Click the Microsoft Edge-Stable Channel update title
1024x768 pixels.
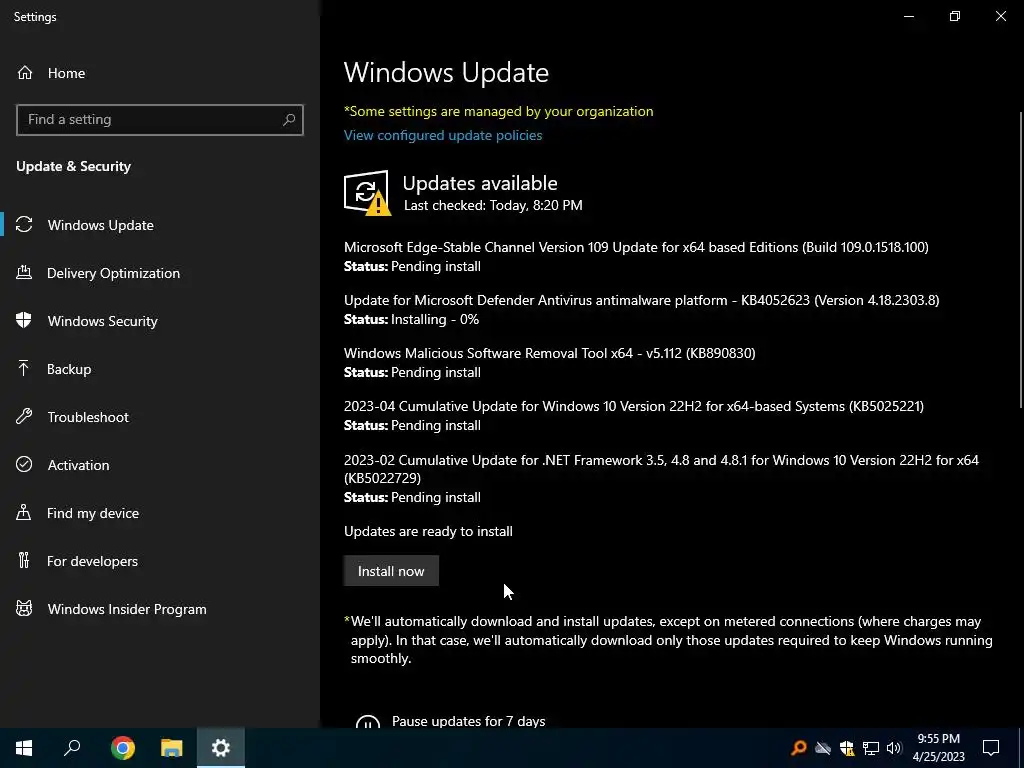636,247
